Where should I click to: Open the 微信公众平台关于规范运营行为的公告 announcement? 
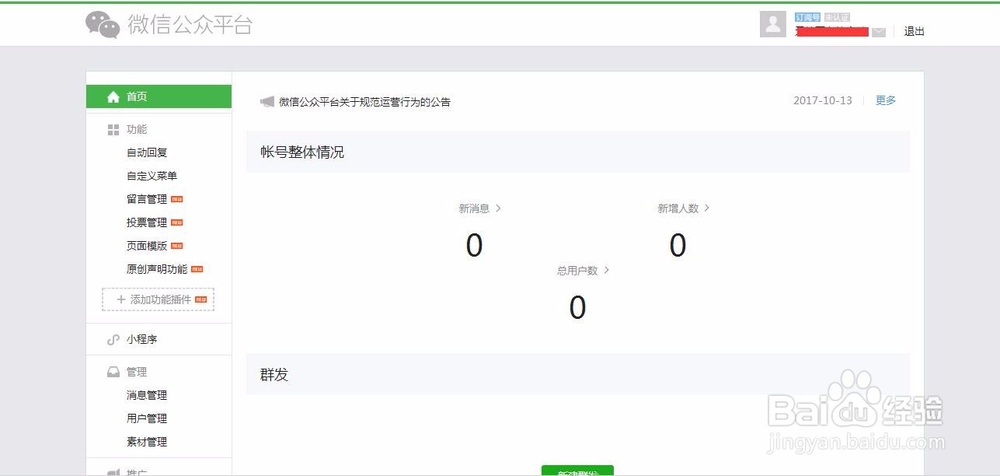click(365, 102)
